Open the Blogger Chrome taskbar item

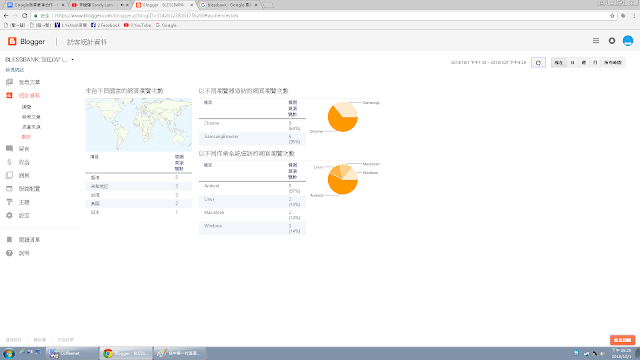[126, 353]
